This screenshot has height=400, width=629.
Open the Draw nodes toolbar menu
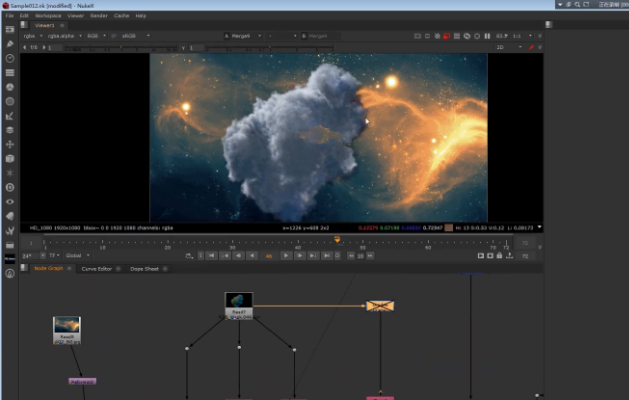[x=10, y=44]
